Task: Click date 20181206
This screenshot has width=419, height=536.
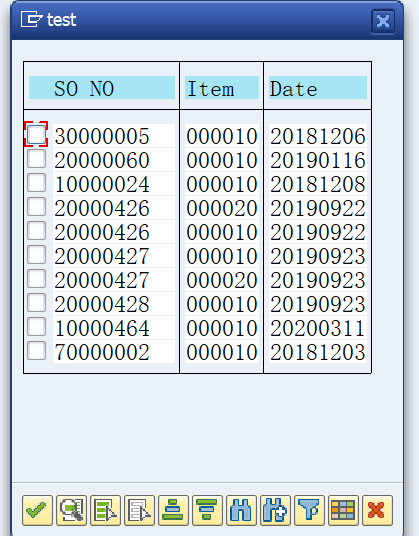Action: click(x=318, y=136)
